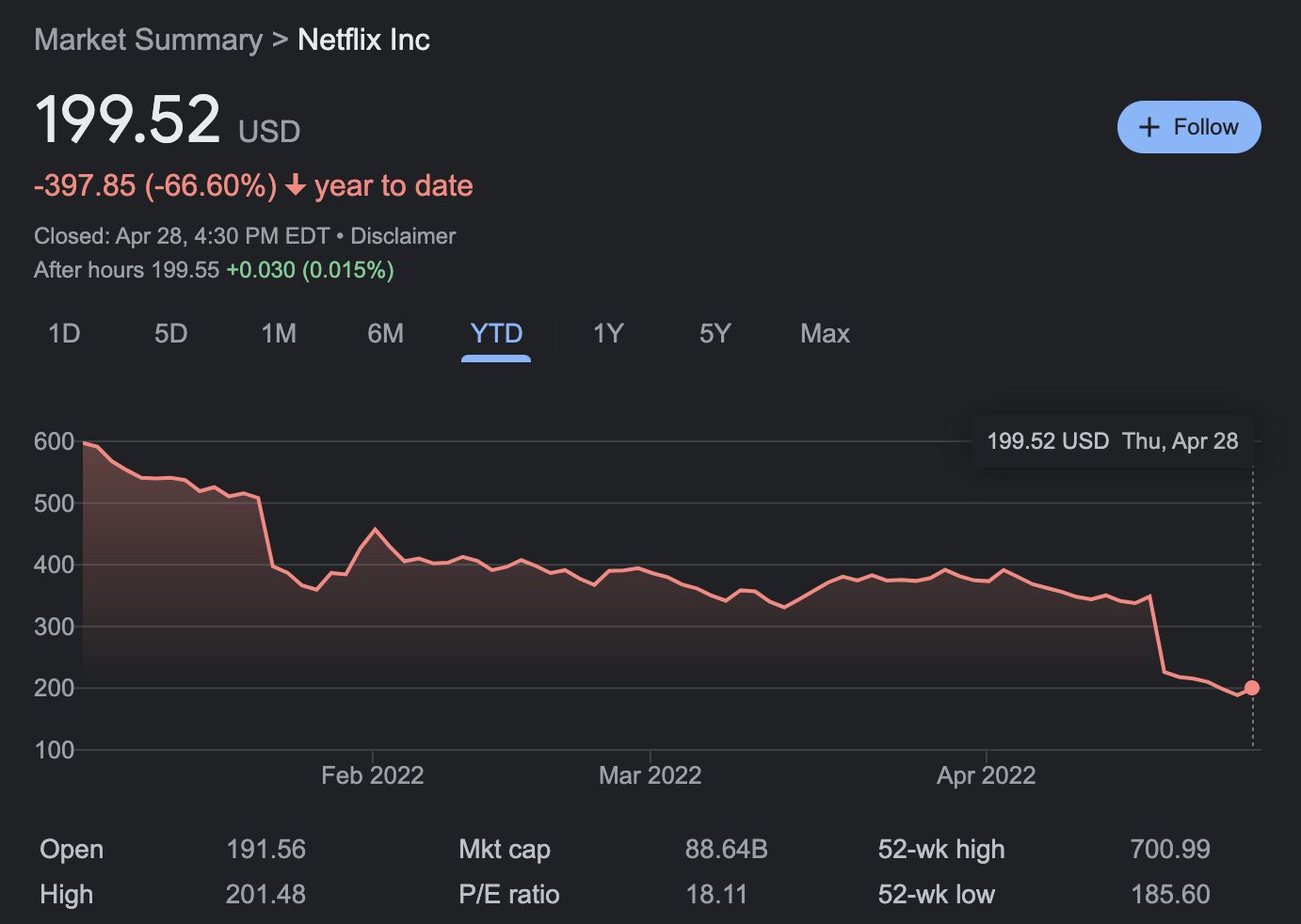Click the Mkt cap label

[505, 850]
